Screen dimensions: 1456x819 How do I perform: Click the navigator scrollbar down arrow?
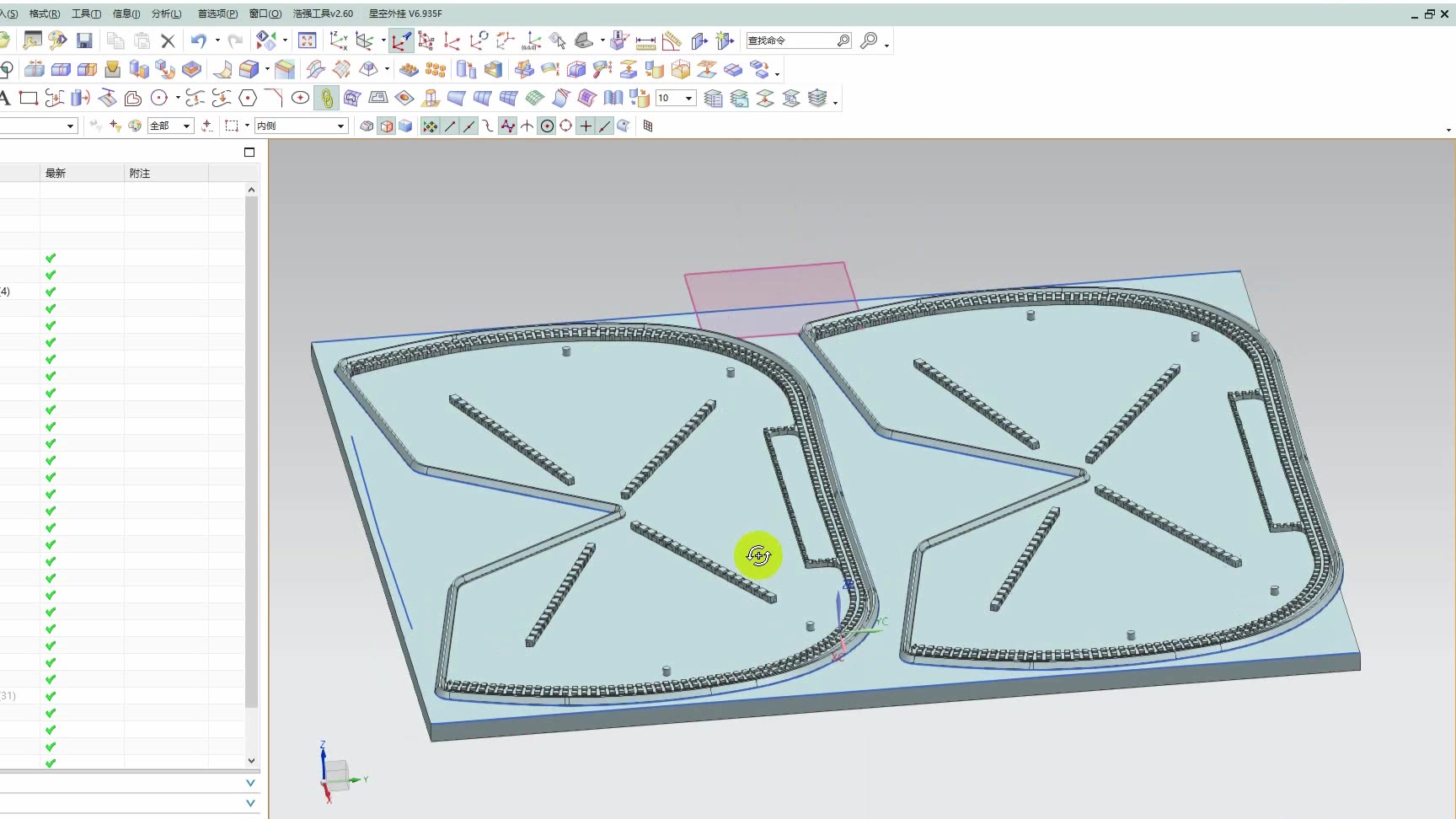coord(251,760)
